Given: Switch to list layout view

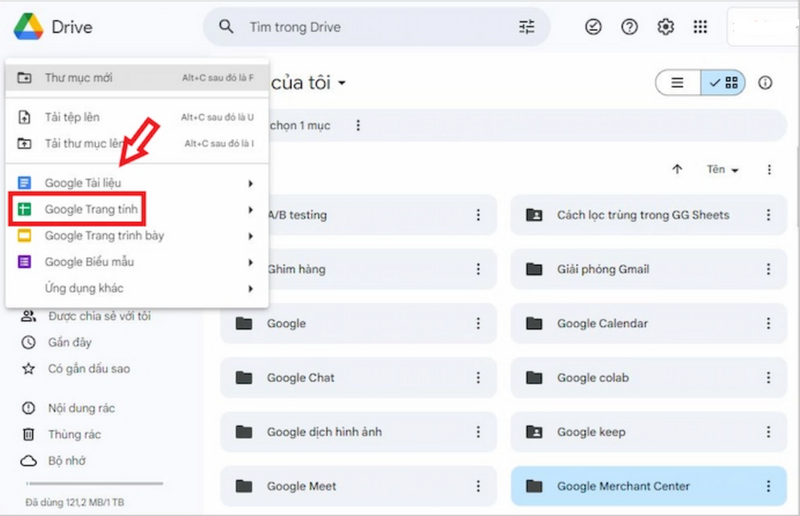Looking at the screenshot, I should point(678,83).
